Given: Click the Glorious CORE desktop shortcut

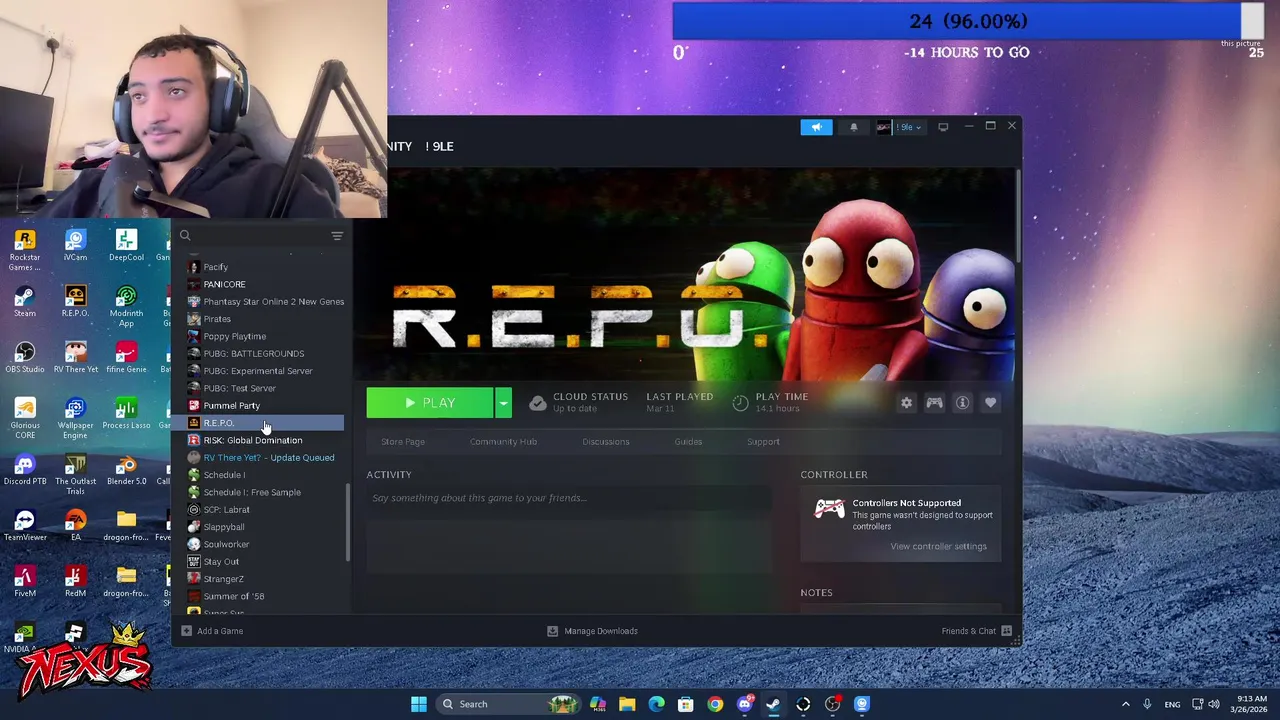Looking at the screenshot, I should pyautogui.click(x=25, y=418).
